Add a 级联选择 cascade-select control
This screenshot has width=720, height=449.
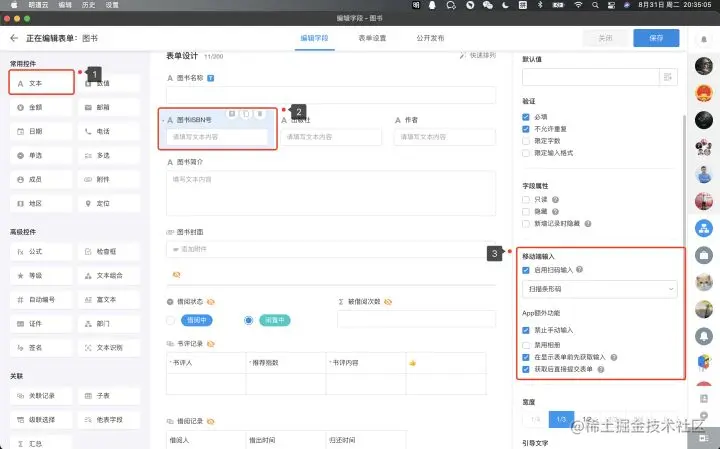pos(41,420)
